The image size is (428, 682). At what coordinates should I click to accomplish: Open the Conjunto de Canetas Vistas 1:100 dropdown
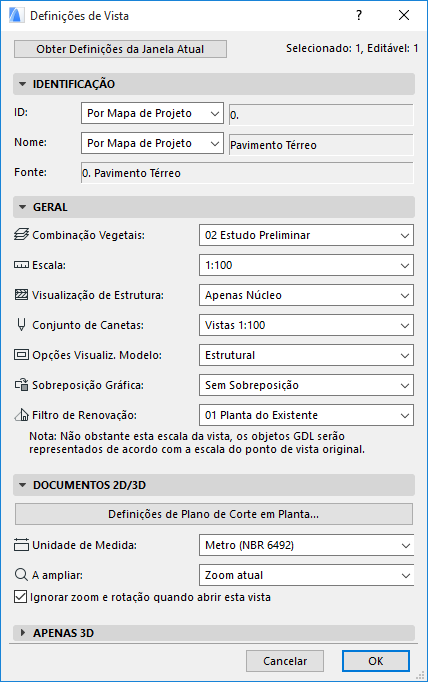point(306,325)
